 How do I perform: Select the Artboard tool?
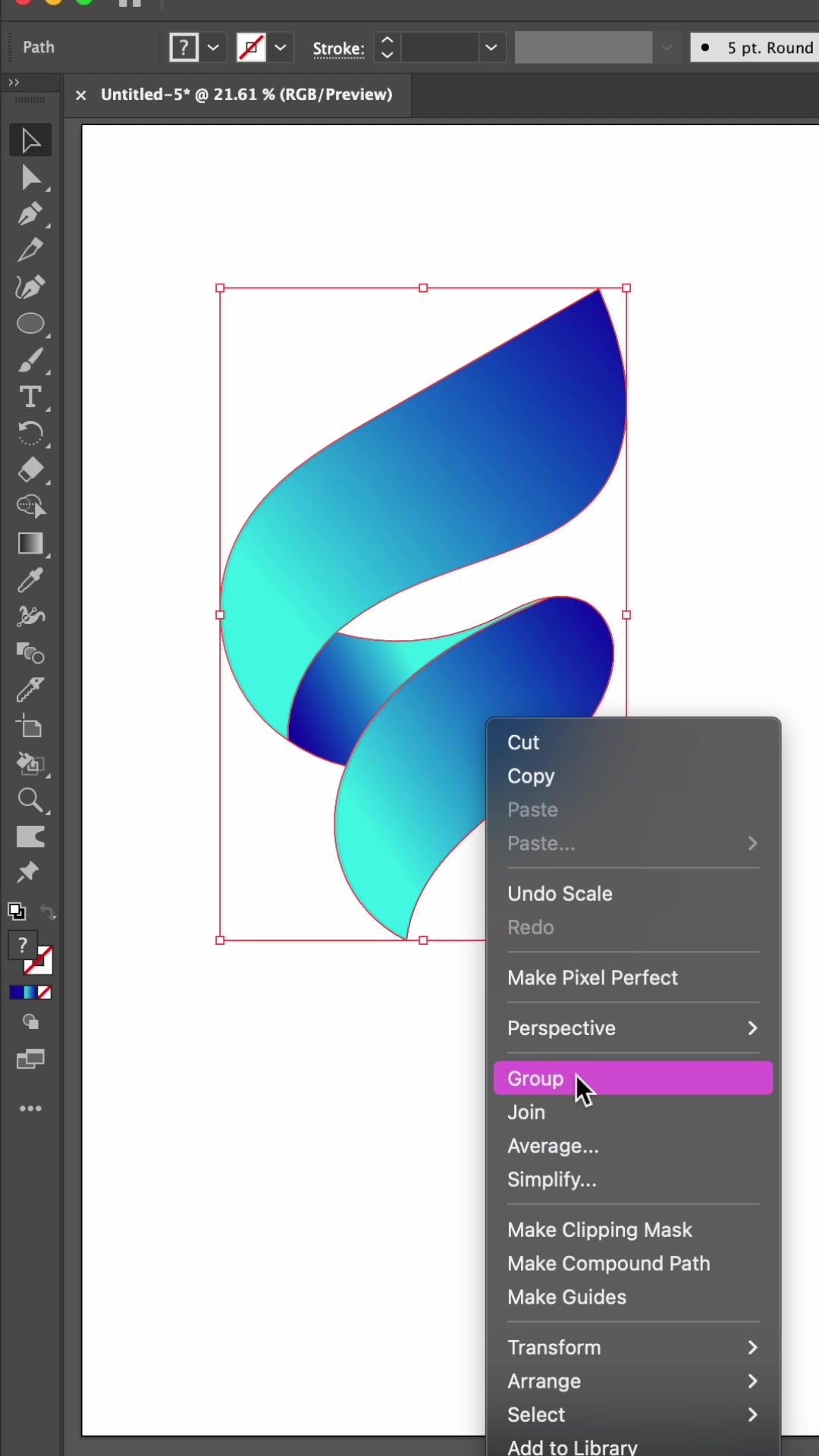pos(30,726)
